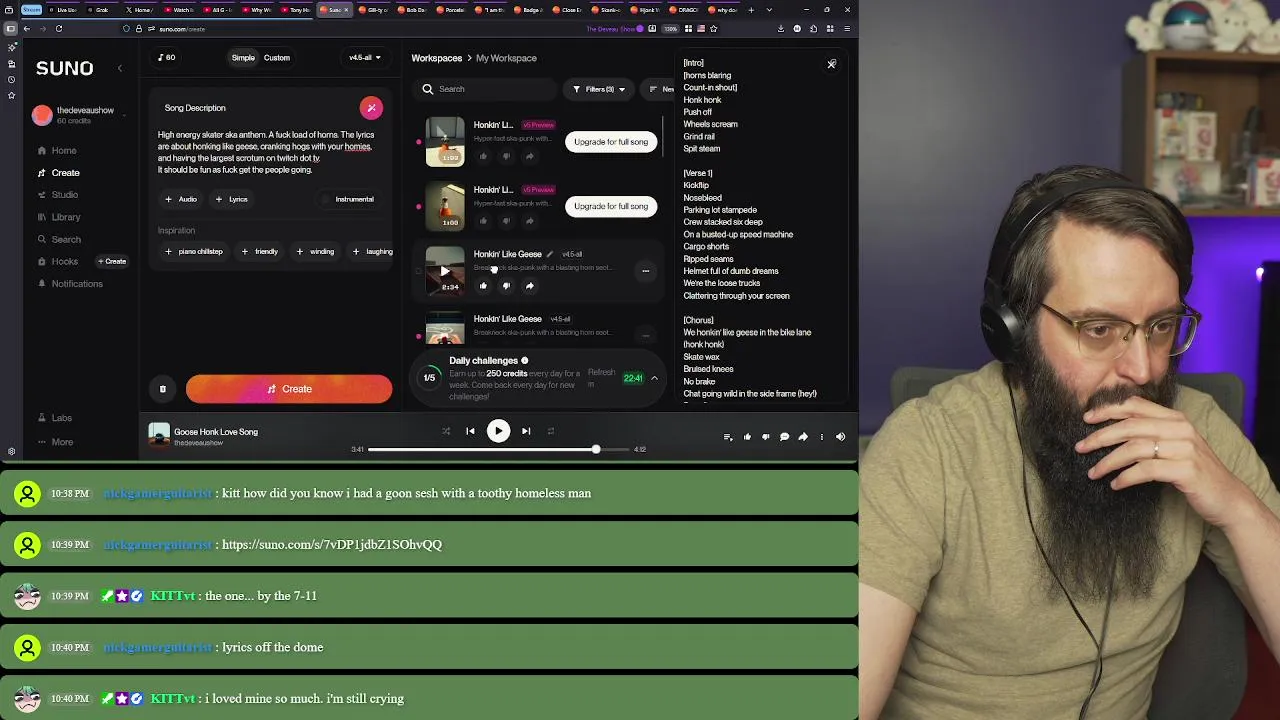Skip to previous track in player

click(x=470, y=431)
